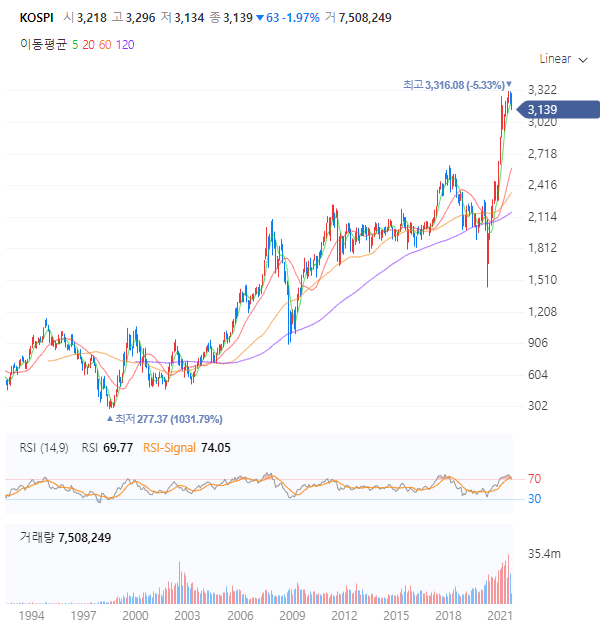
Task: Click the open price 시 3,218
Action: click(85, 18)
